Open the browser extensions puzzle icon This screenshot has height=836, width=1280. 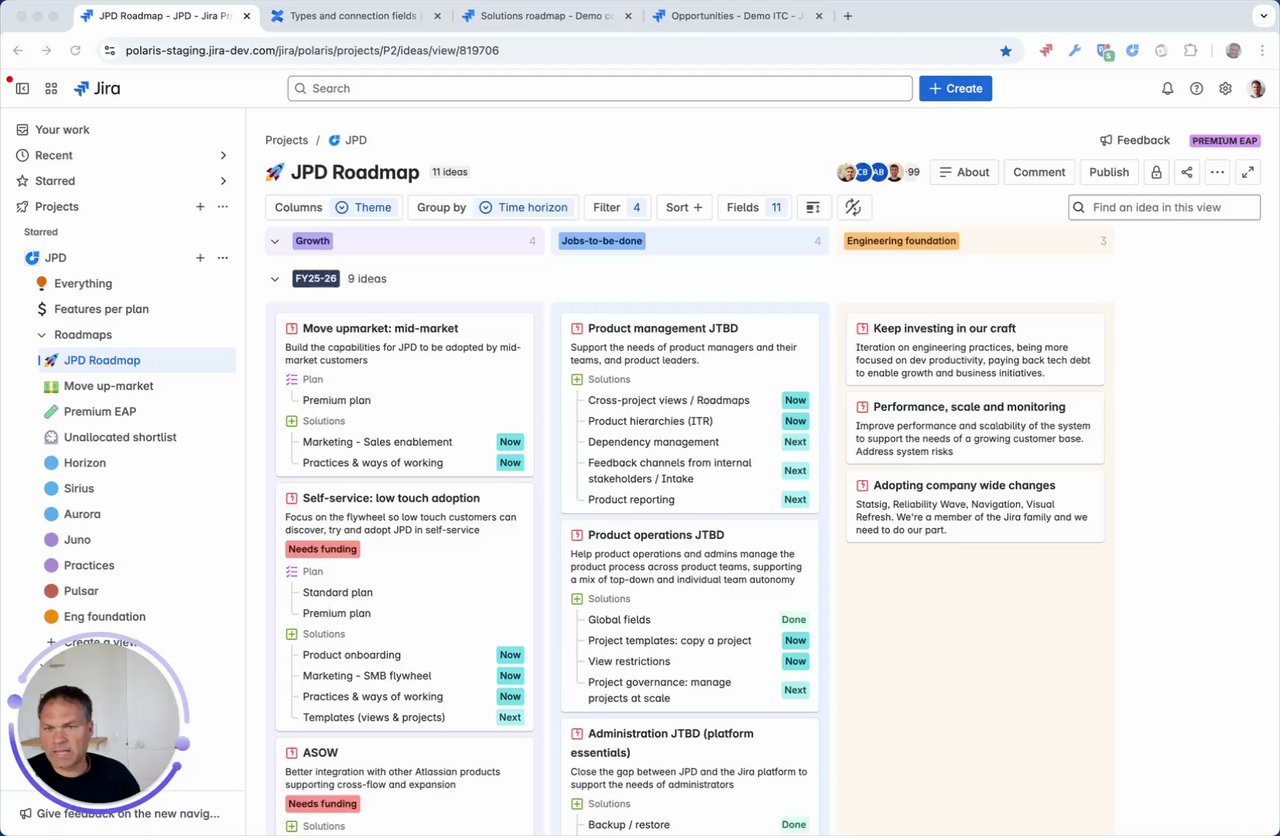point(1190,50)
